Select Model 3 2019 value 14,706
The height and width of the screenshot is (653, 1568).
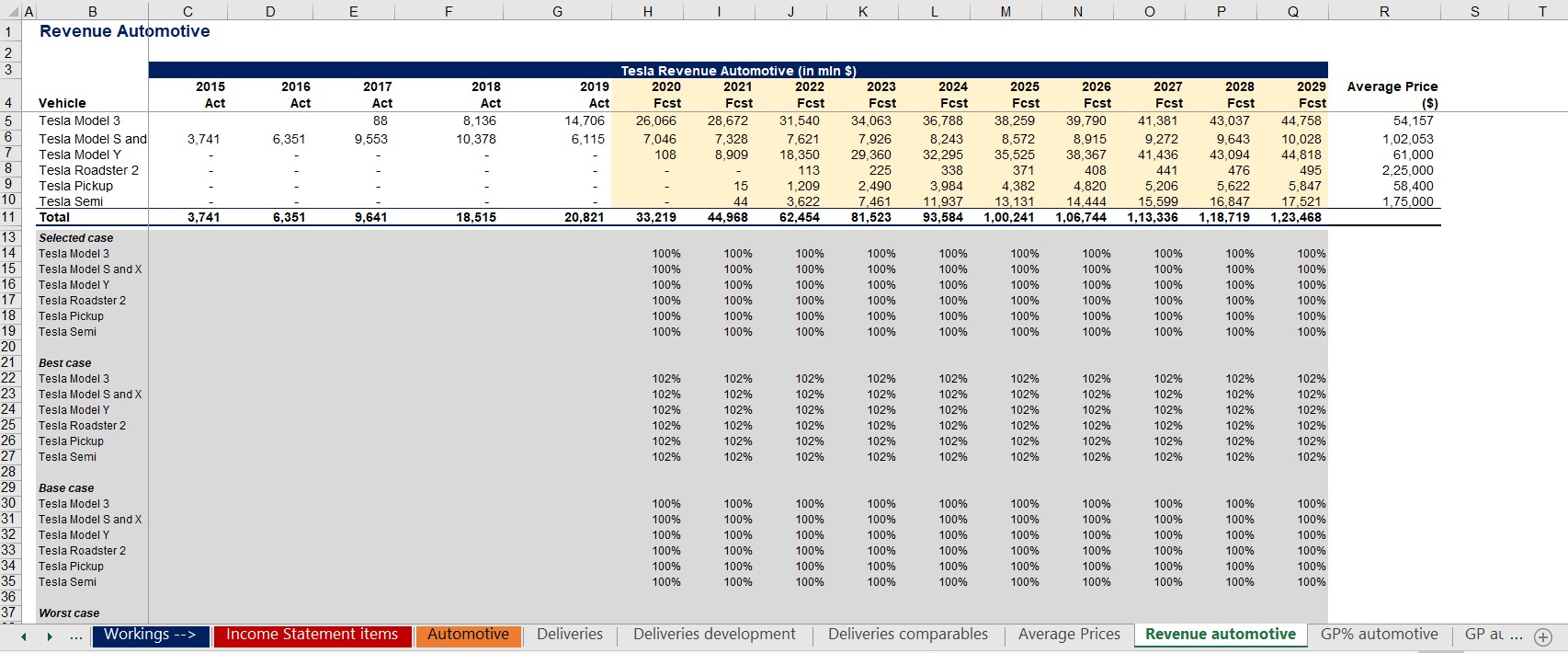[x=584, y=120]
